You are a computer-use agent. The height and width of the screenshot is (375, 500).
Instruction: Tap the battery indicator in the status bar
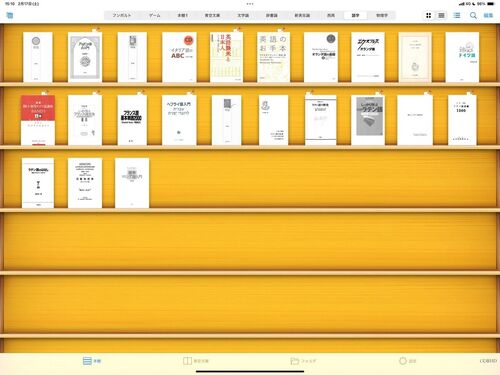(491, 4)
